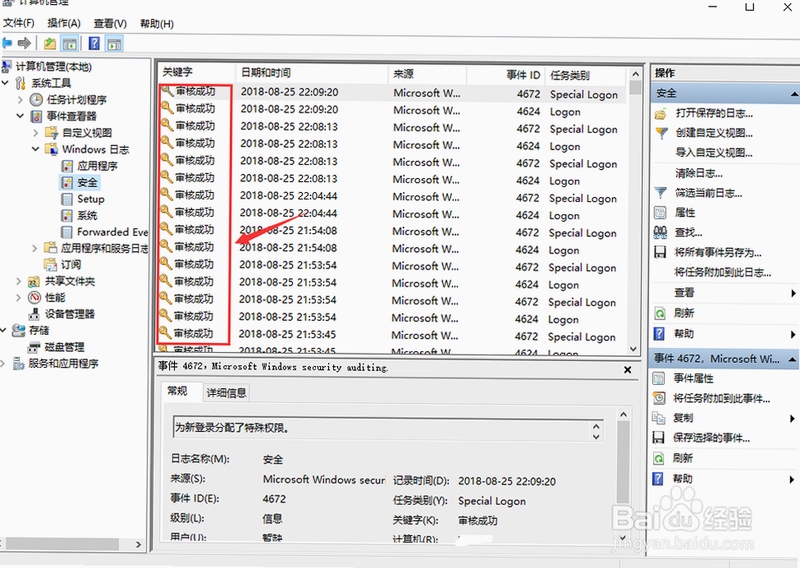The image size is (800, 568).
Task: Expand the 共享文件夹 node
Action: click(19, 281)
